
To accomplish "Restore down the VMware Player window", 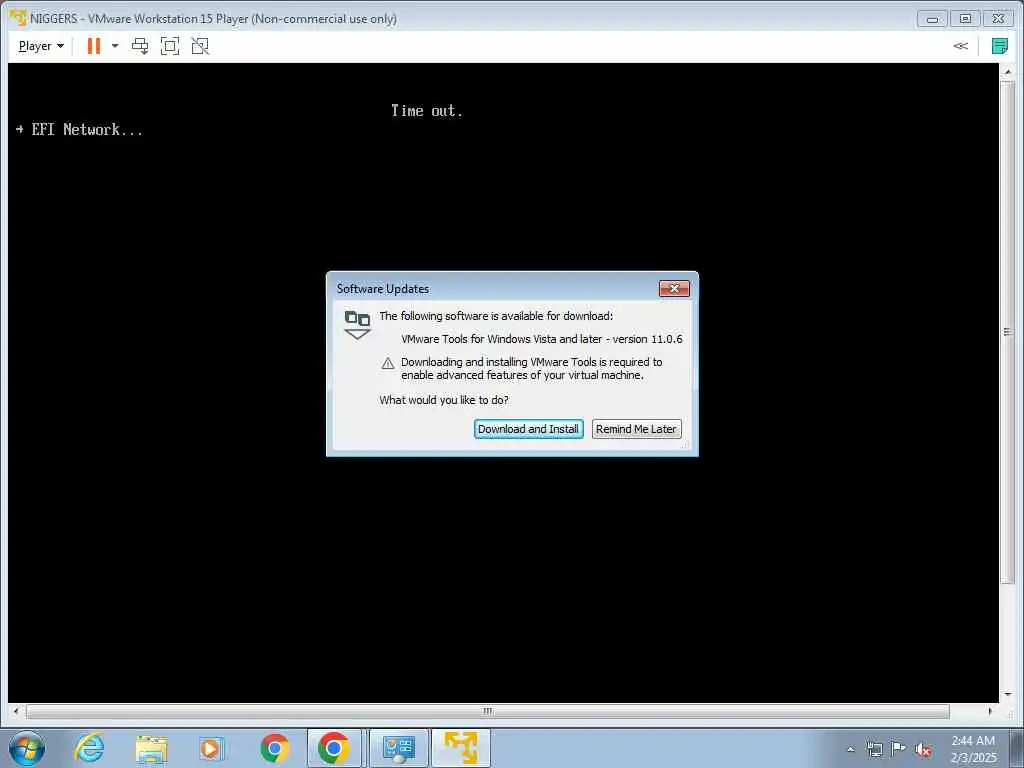I will (x=965, y=19).
